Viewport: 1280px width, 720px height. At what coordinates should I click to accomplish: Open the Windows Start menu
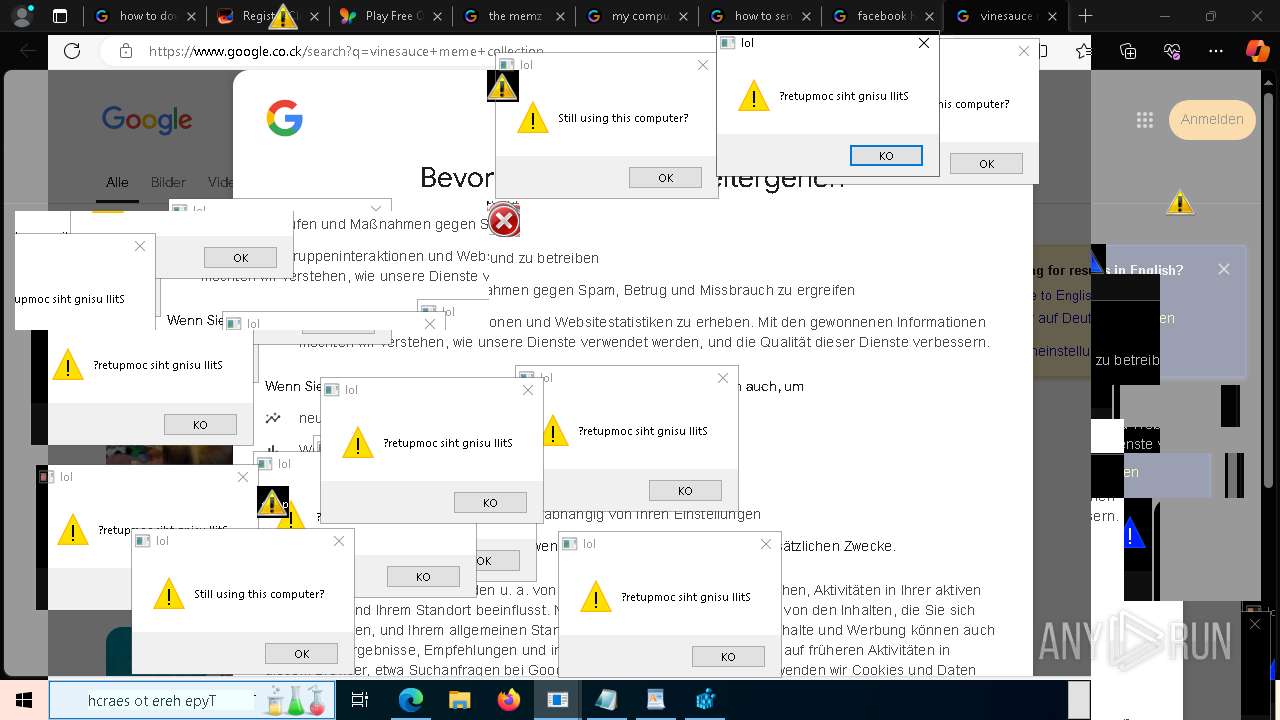click(23, 700)
